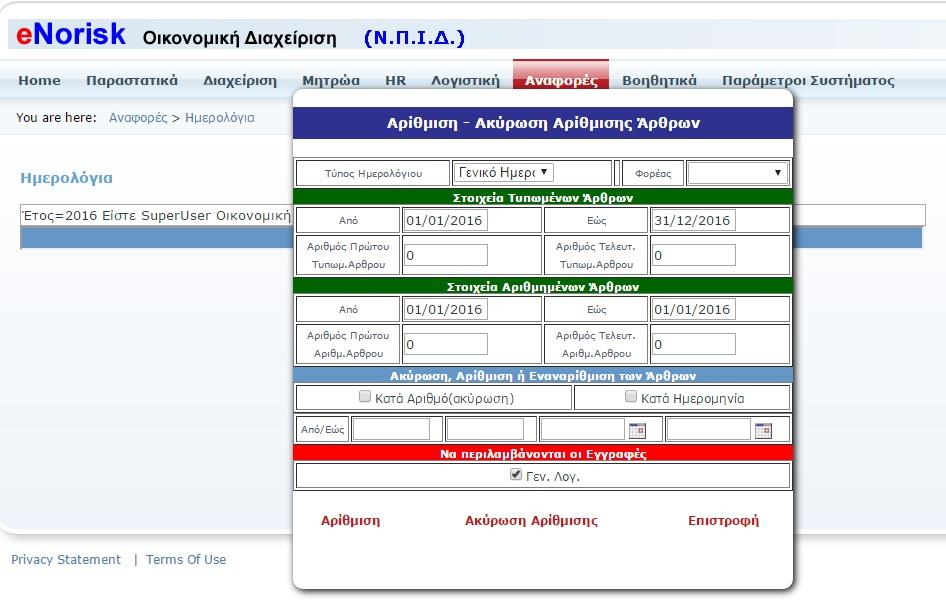Open the Βοηθητικά menu
946x615 pixels.
point(659,80)
